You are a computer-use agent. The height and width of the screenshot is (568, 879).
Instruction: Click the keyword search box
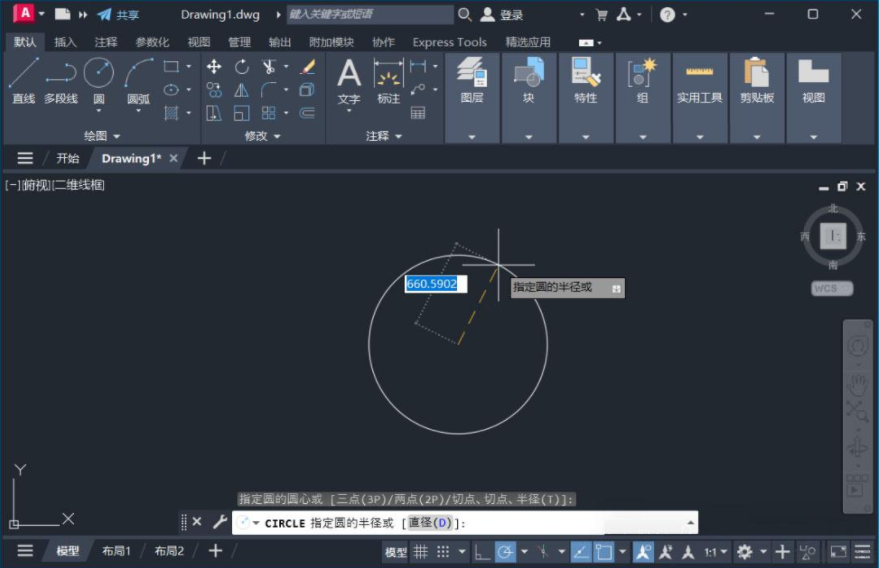pos(370,15)
